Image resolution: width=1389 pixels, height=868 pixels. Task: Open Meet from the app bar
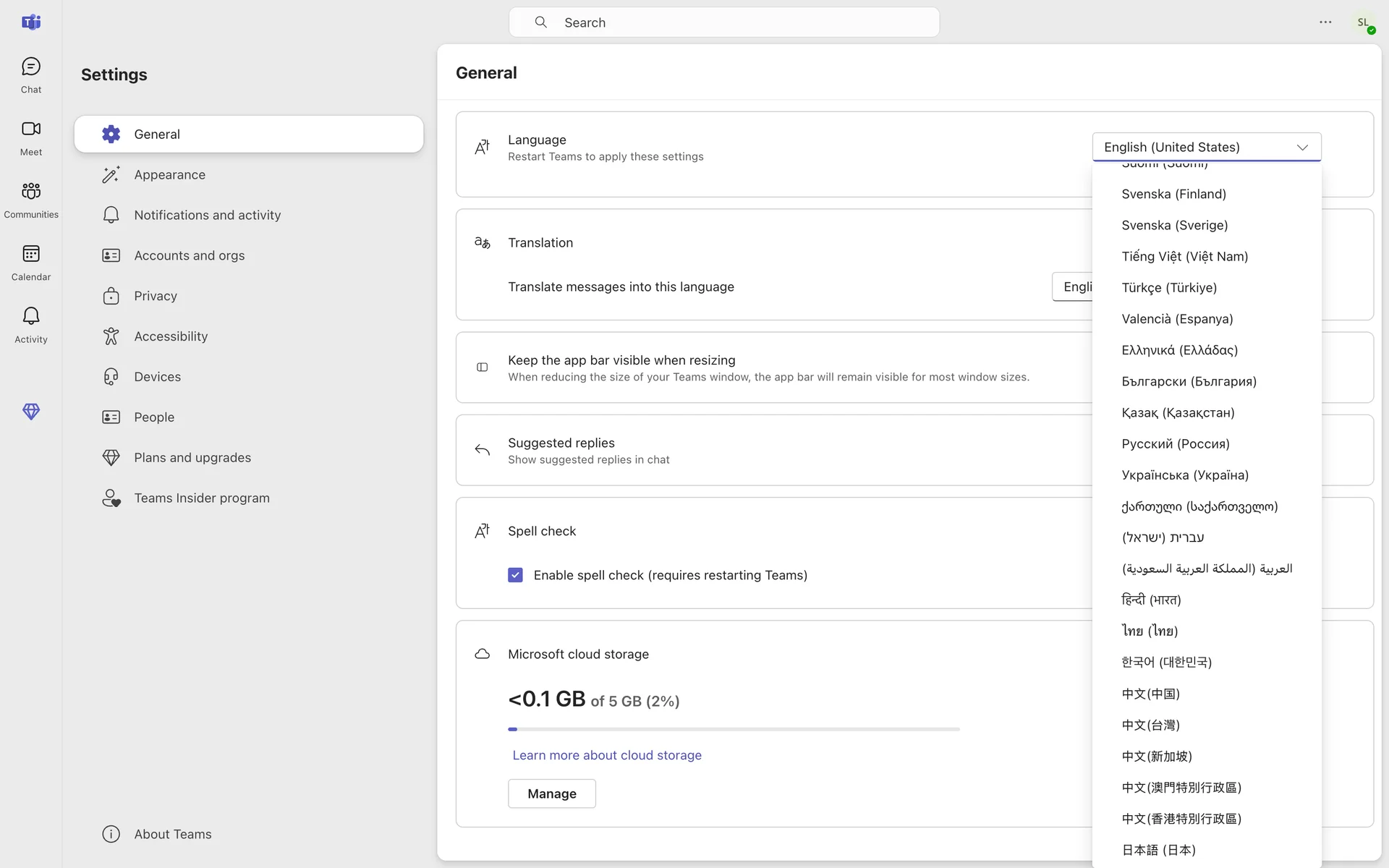click(30, 137)
